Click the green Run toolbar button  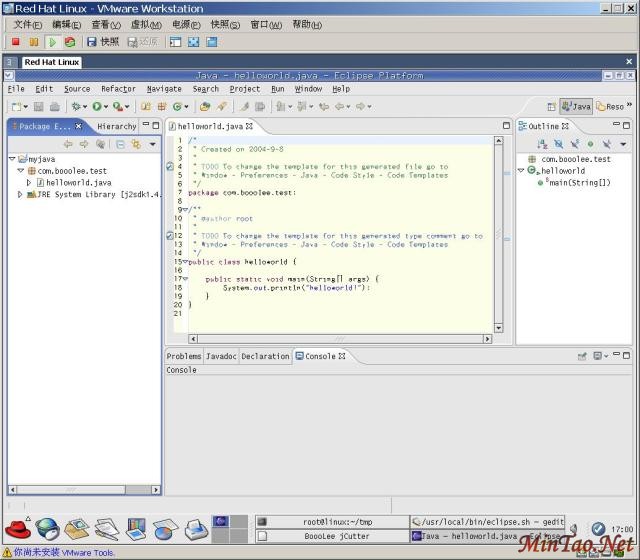(98, 106)
